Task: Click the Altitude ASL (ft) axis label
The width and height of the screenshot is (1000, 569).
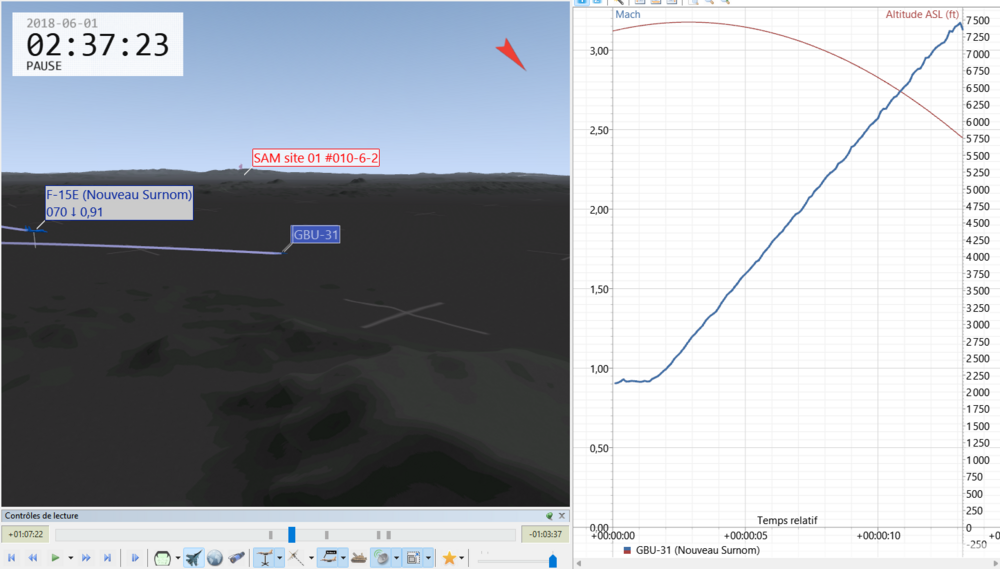Action: (x=922, y=14)
